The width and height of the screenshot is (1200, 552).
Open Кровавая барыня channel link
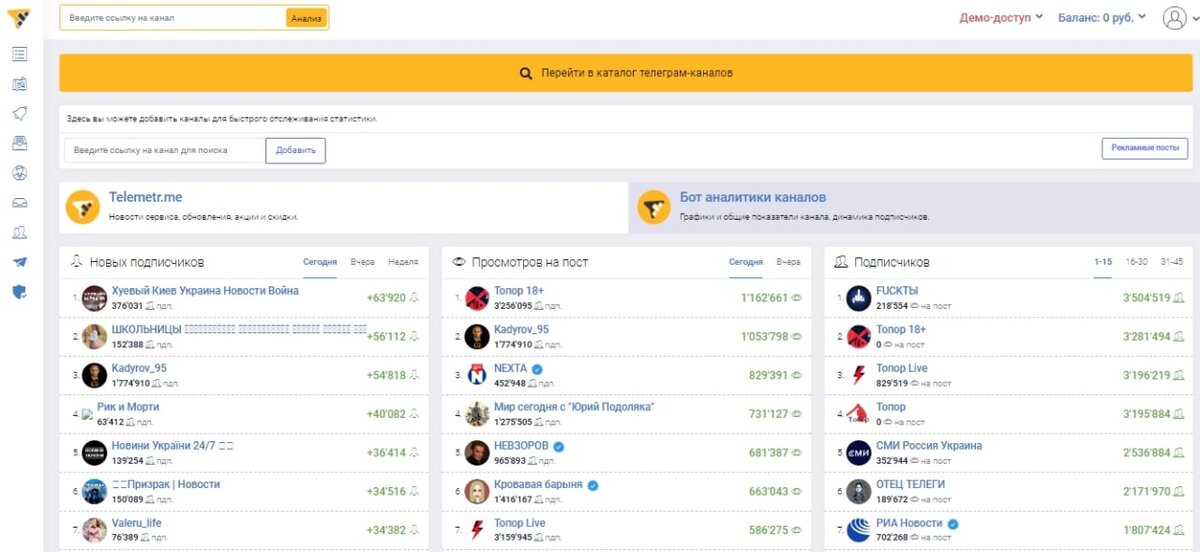[x=539, y=485]
